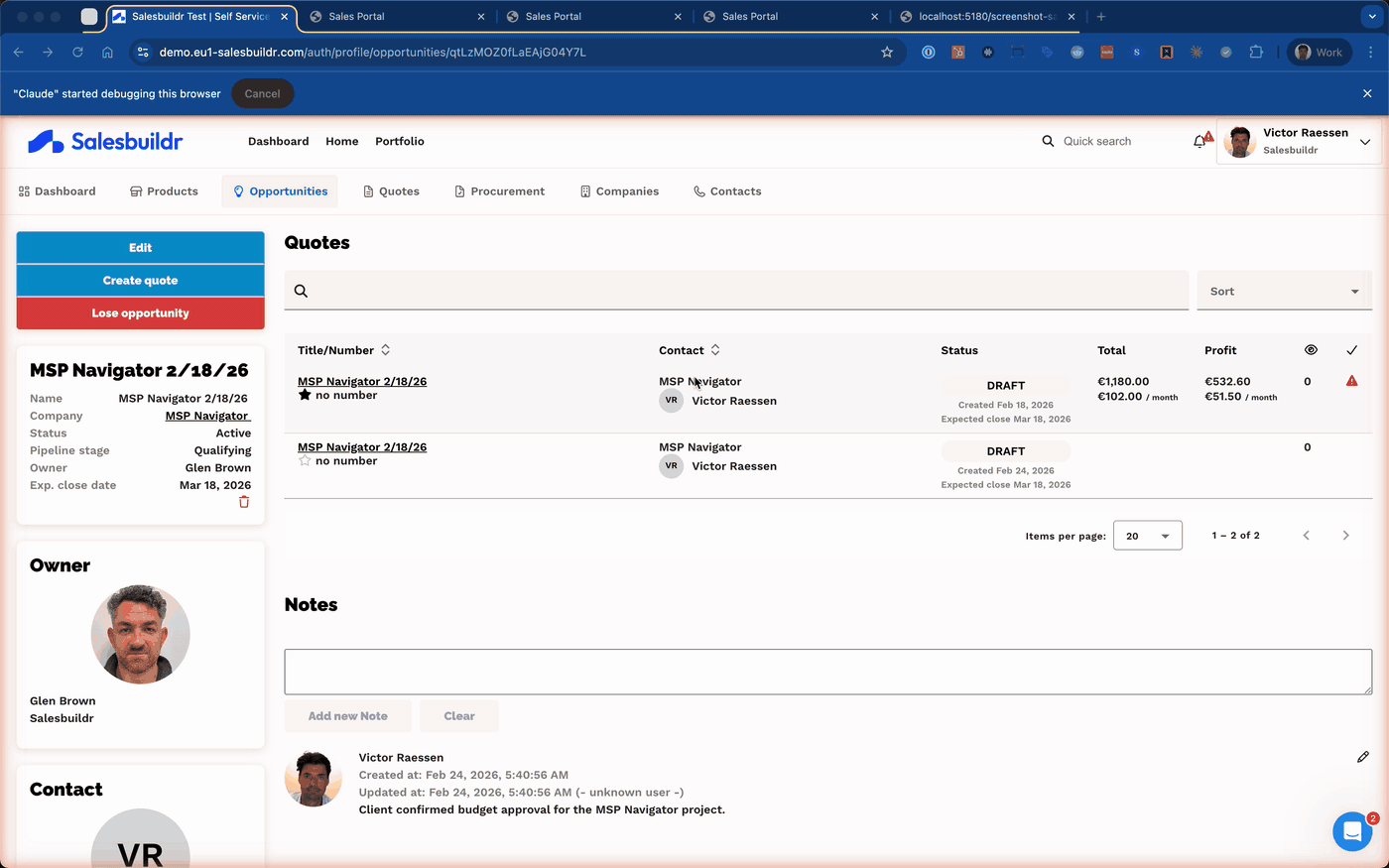Click the red Lose opportunity button
Screen dimensions: 1389x868
(141, 313)
